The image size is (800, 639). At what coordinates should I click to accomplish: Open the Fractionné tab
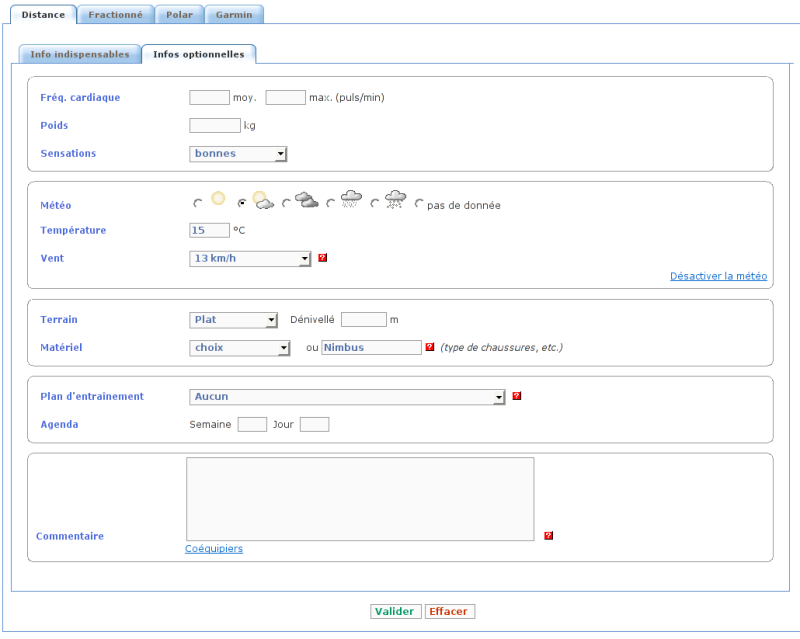point(115,15)
